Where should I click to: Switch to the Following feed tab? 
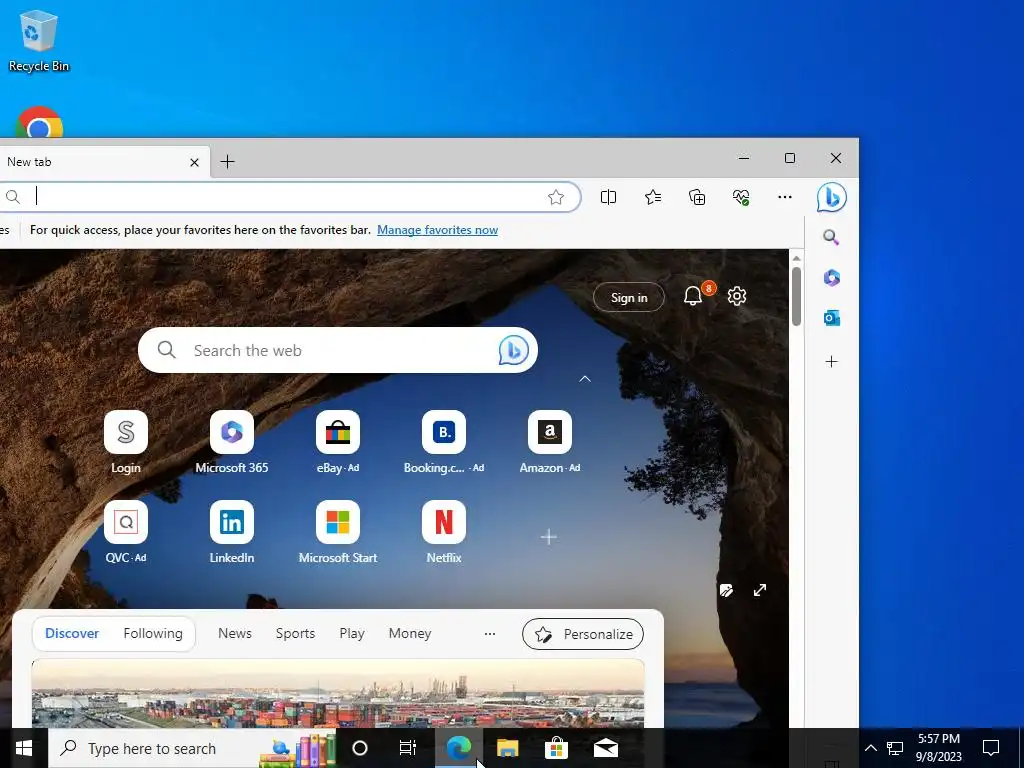point(153,633)
